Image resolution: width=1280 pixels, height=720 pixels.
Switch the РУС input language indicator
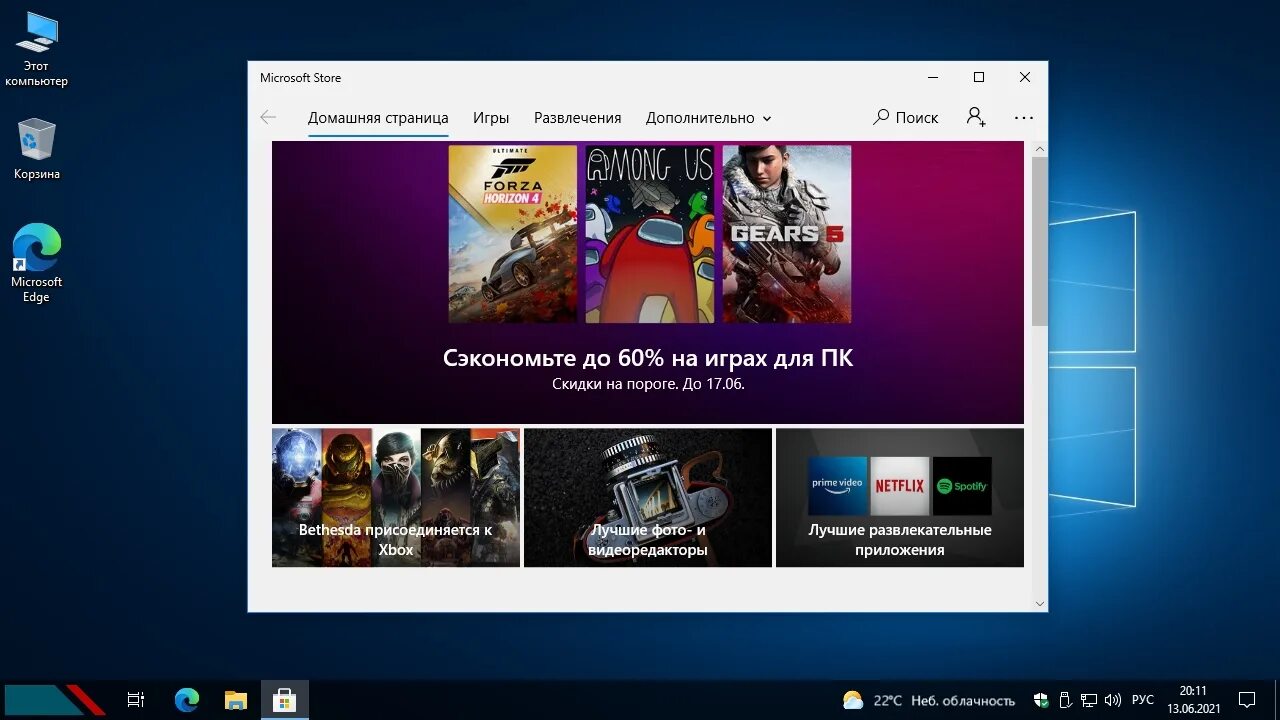click(1143, 700)
